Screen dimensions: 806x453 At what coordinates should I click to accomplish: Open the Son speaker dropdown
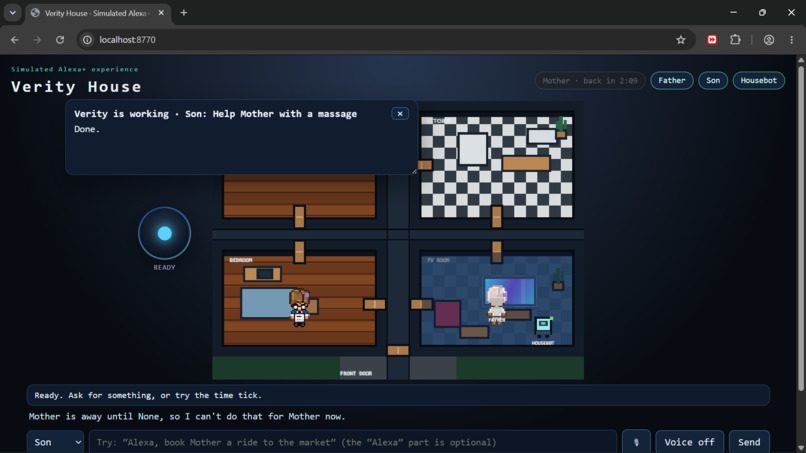(x=56, y=442)
